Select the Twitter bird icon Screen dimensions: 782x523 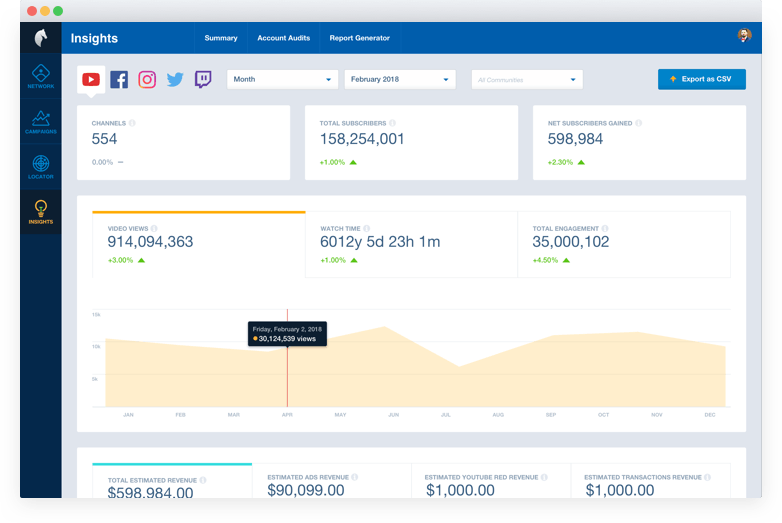coord(175,79)
